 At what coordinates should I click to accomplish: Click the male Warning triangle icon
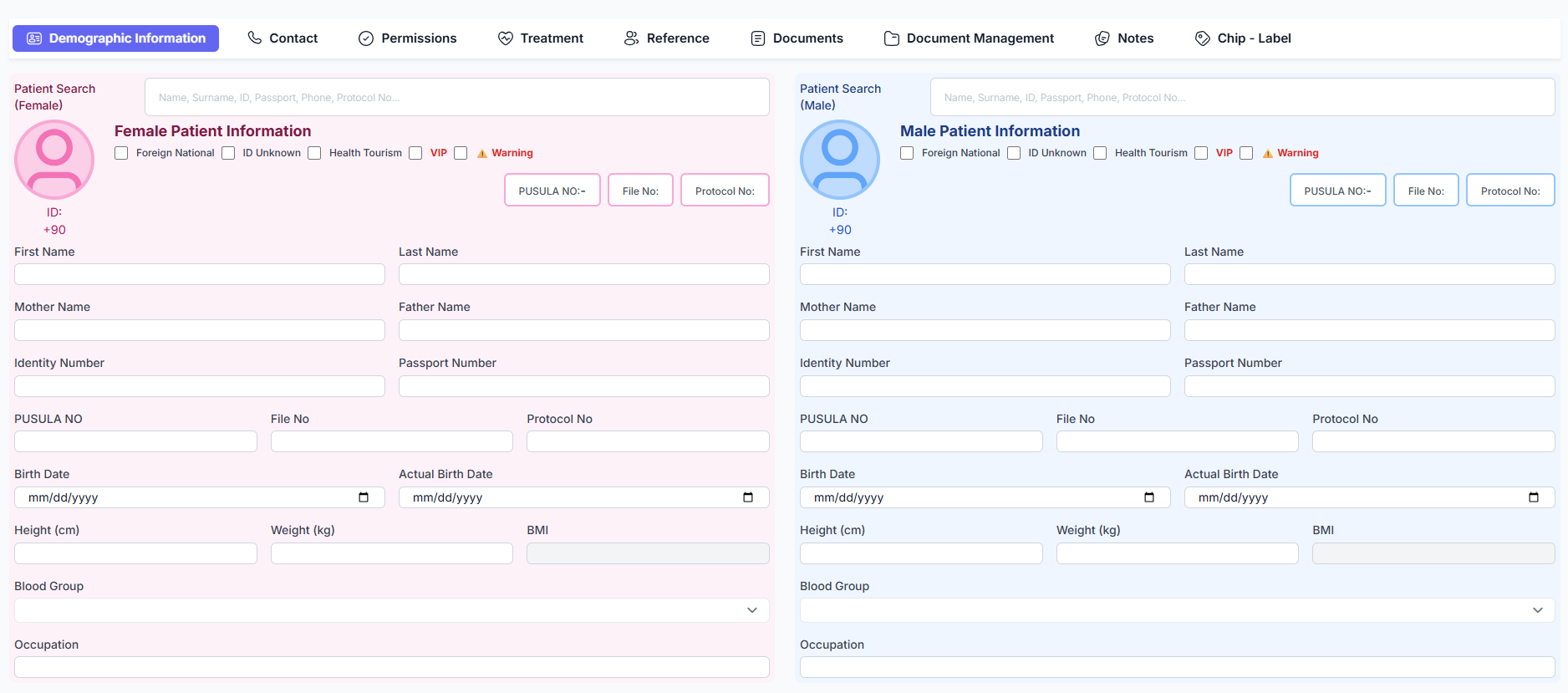click(x=1268, y=154)
